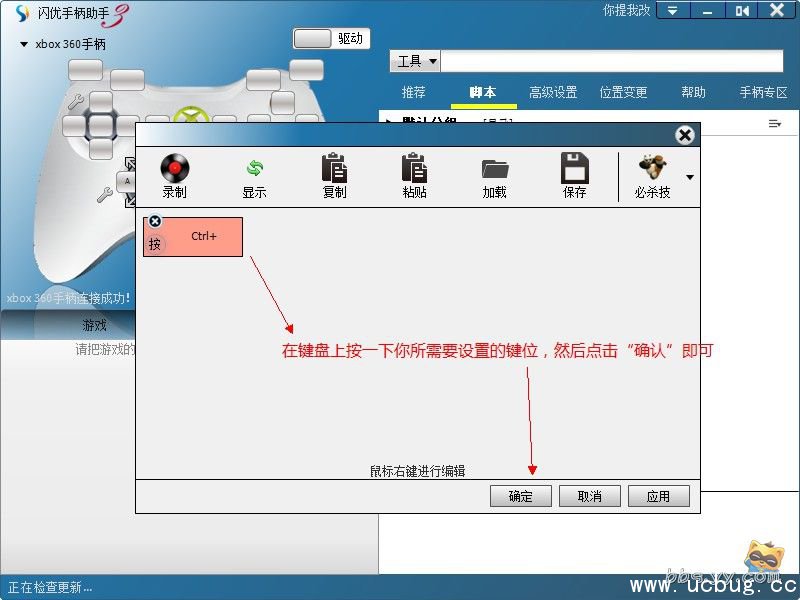Copy script using the 复制 icon
The width and height of the screenshot is (800, 600).
point(335,168)
